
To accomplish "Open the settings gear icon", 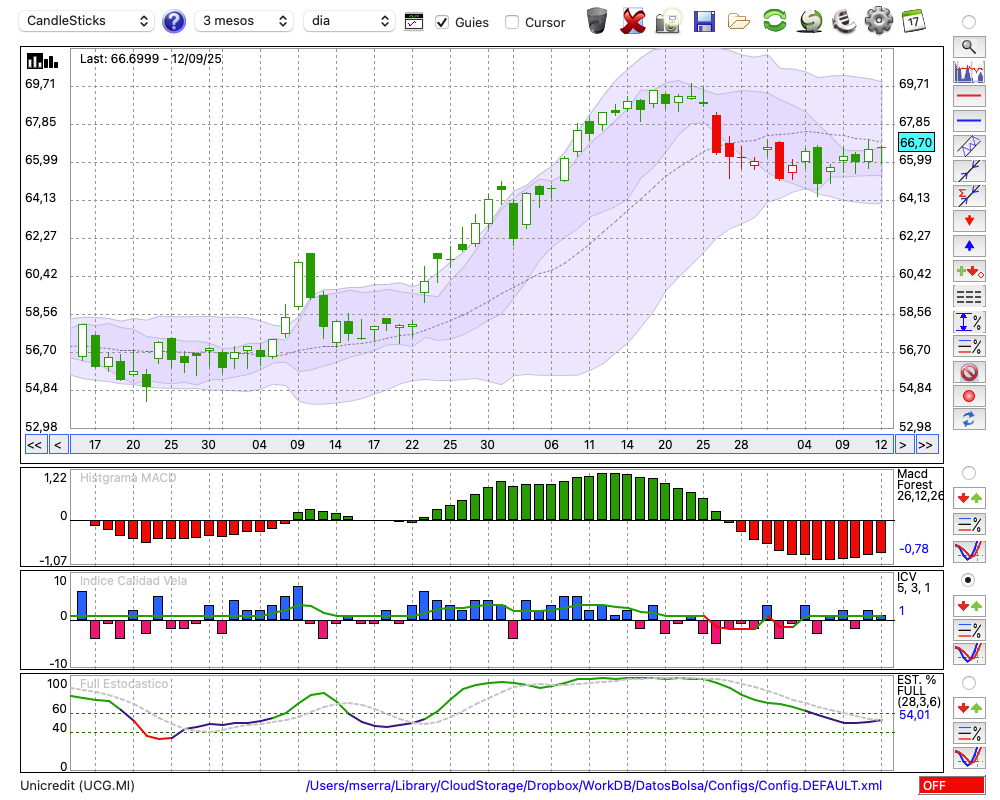I will (x=878, y=21).
